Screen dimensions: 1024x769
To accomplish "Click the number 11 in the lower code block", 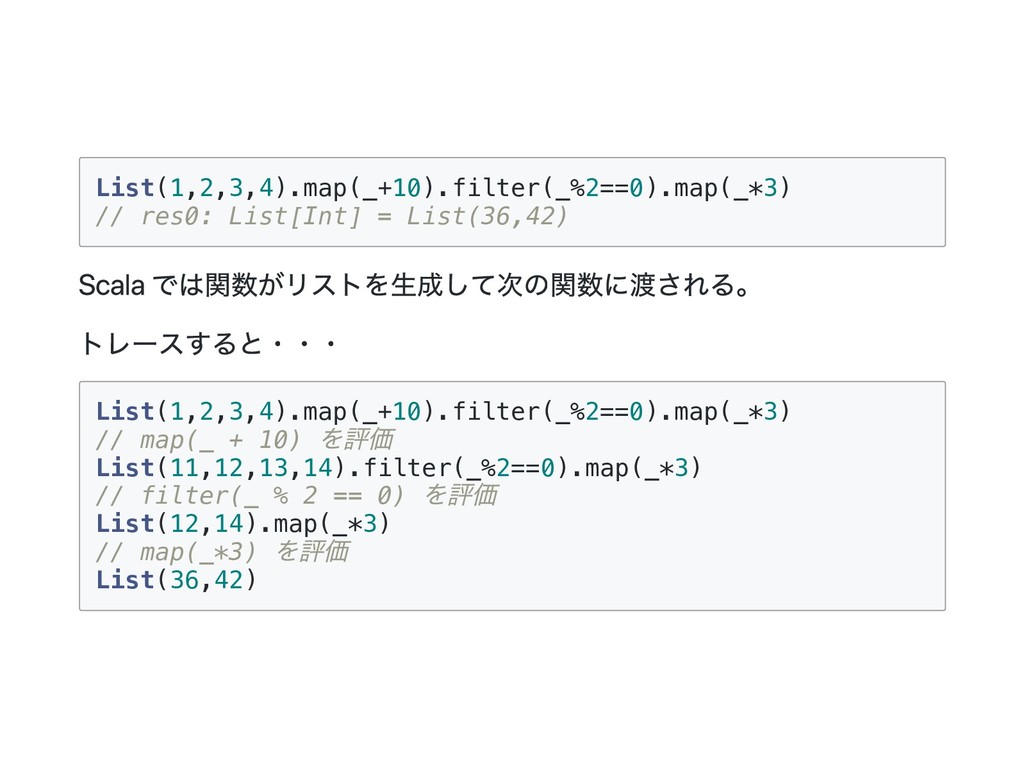I will (185, 467).
